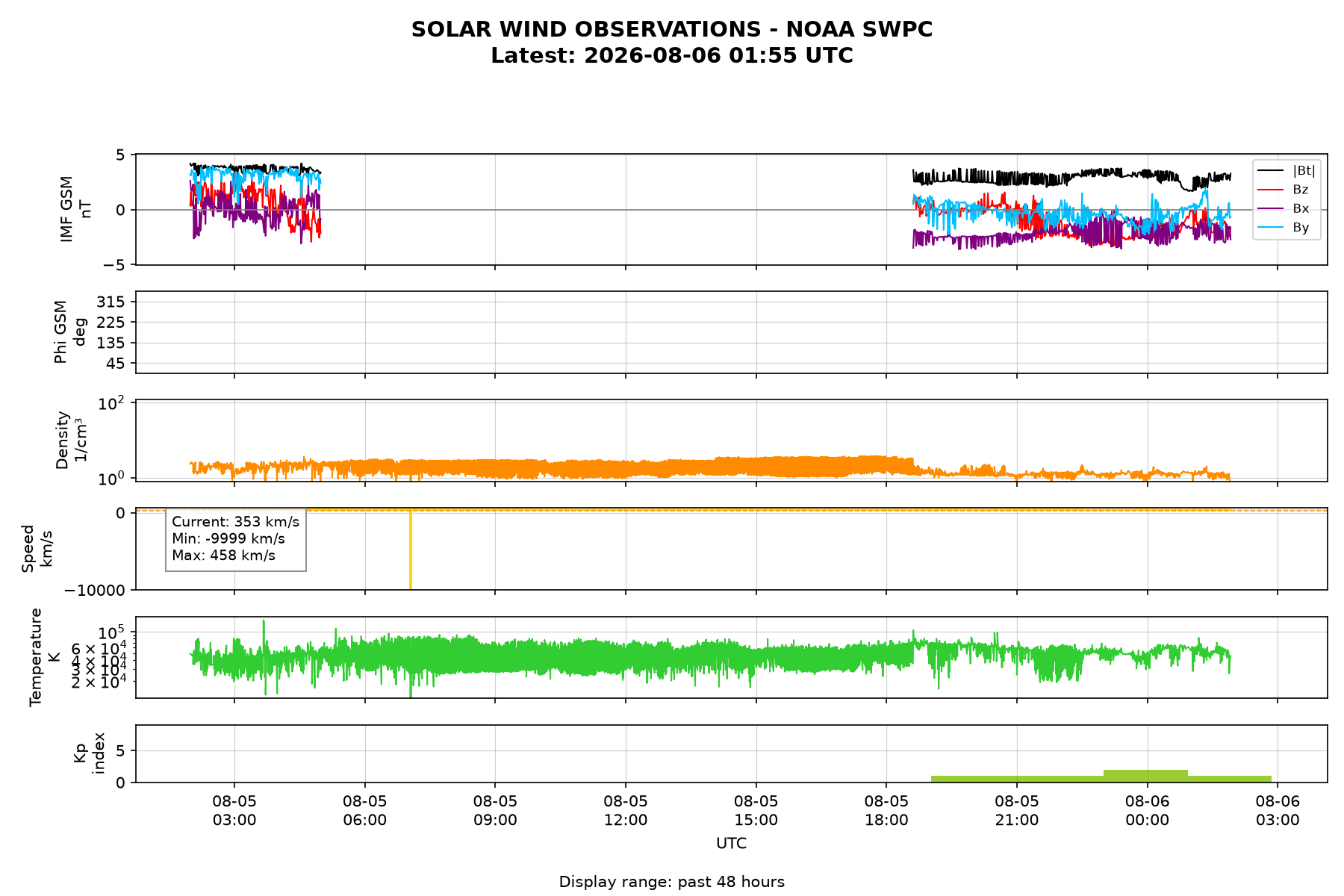The image size is (1344, 896).
Task: Click the green temperature trace near 09:00
Action: [x=495, y=656]
